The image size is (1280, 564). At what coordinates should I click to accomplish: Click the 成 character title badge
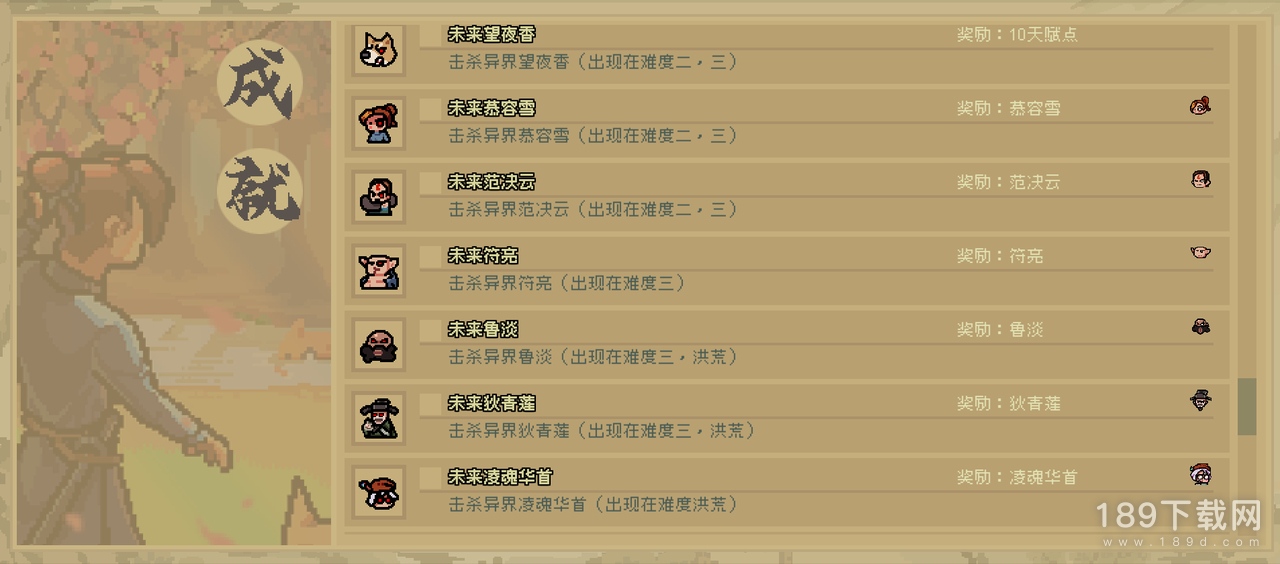tap(259, 85)
